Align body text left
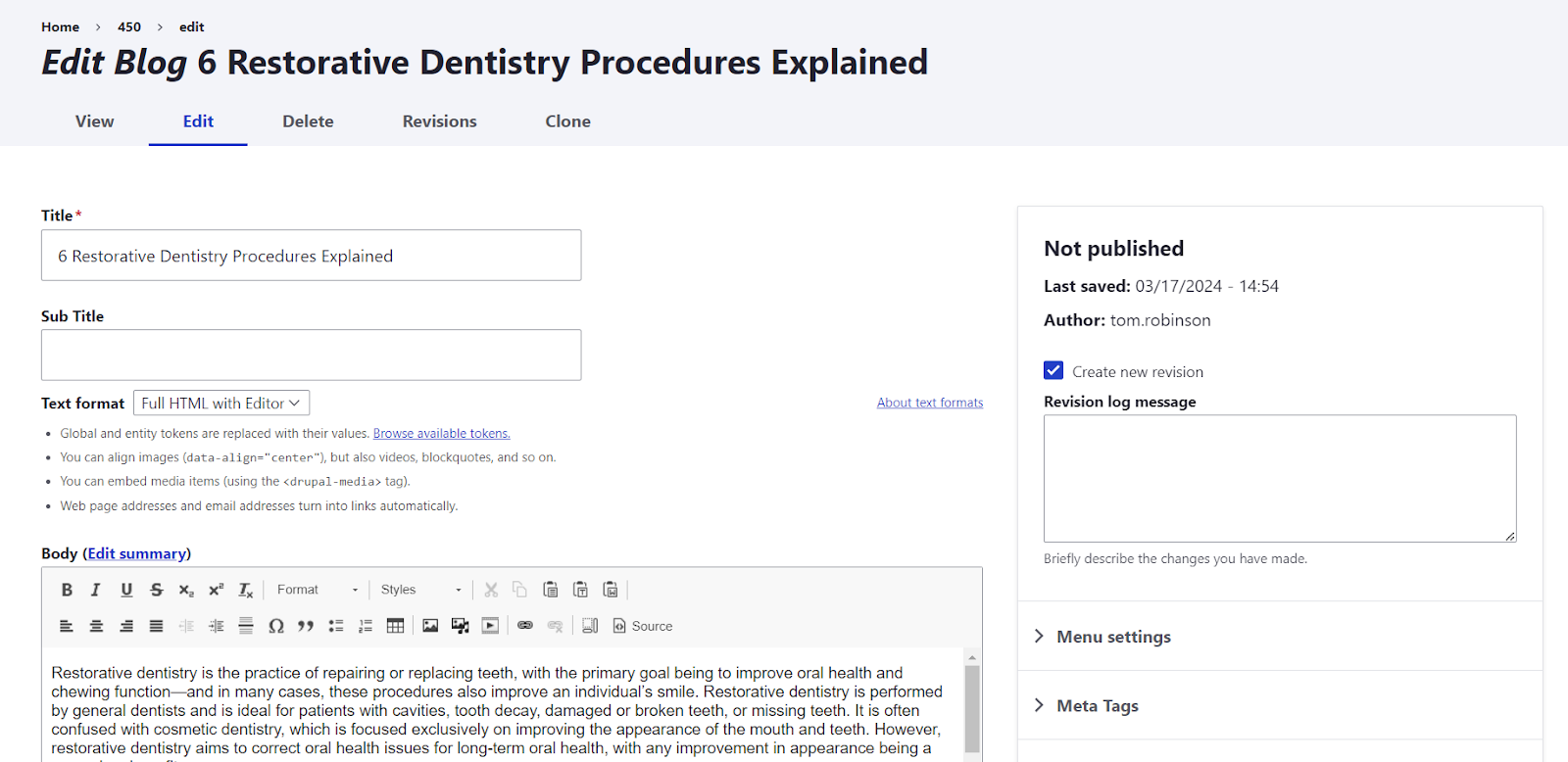 [67, 626]
